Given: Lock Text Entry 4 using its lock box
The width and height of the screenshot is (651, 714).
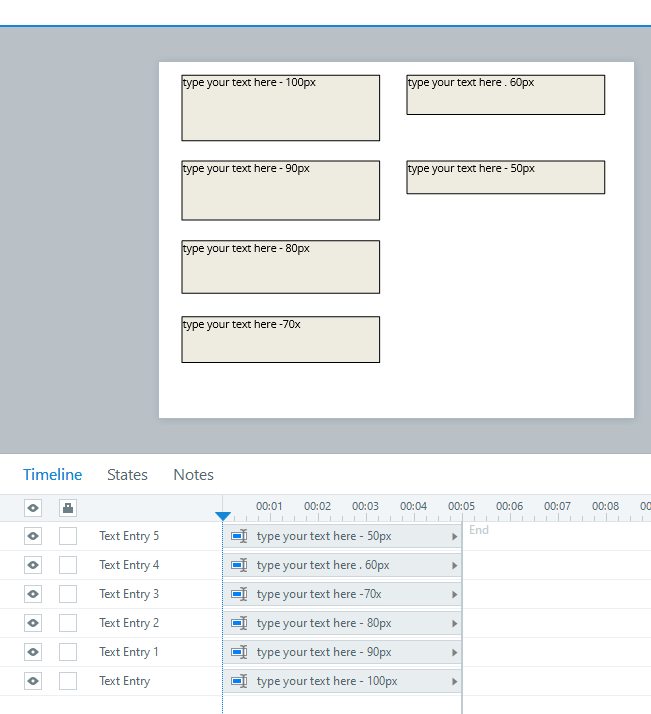Looking at the screenshot, I should click(x=68, y=565).
